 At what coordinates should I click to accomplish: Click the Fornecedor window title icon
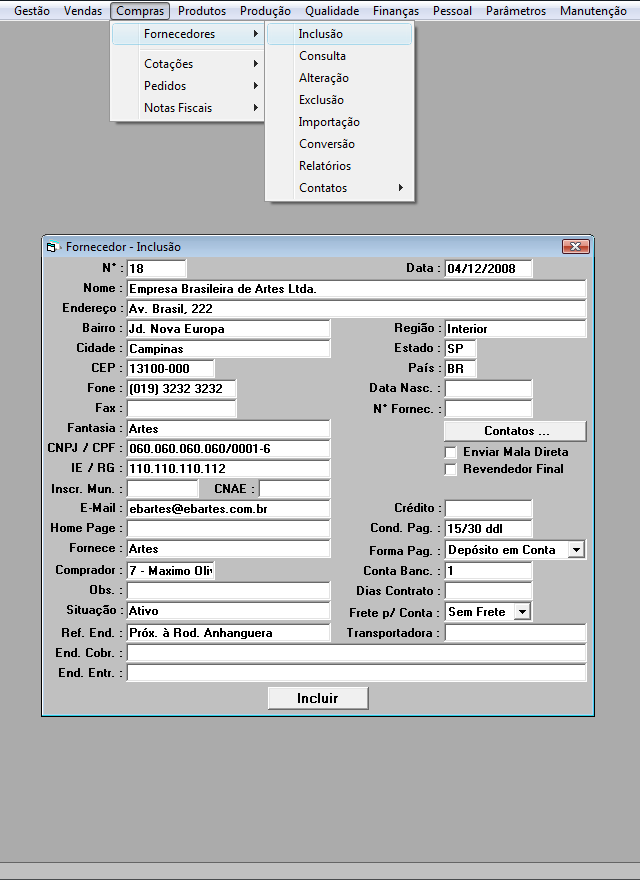click(53, 247)
